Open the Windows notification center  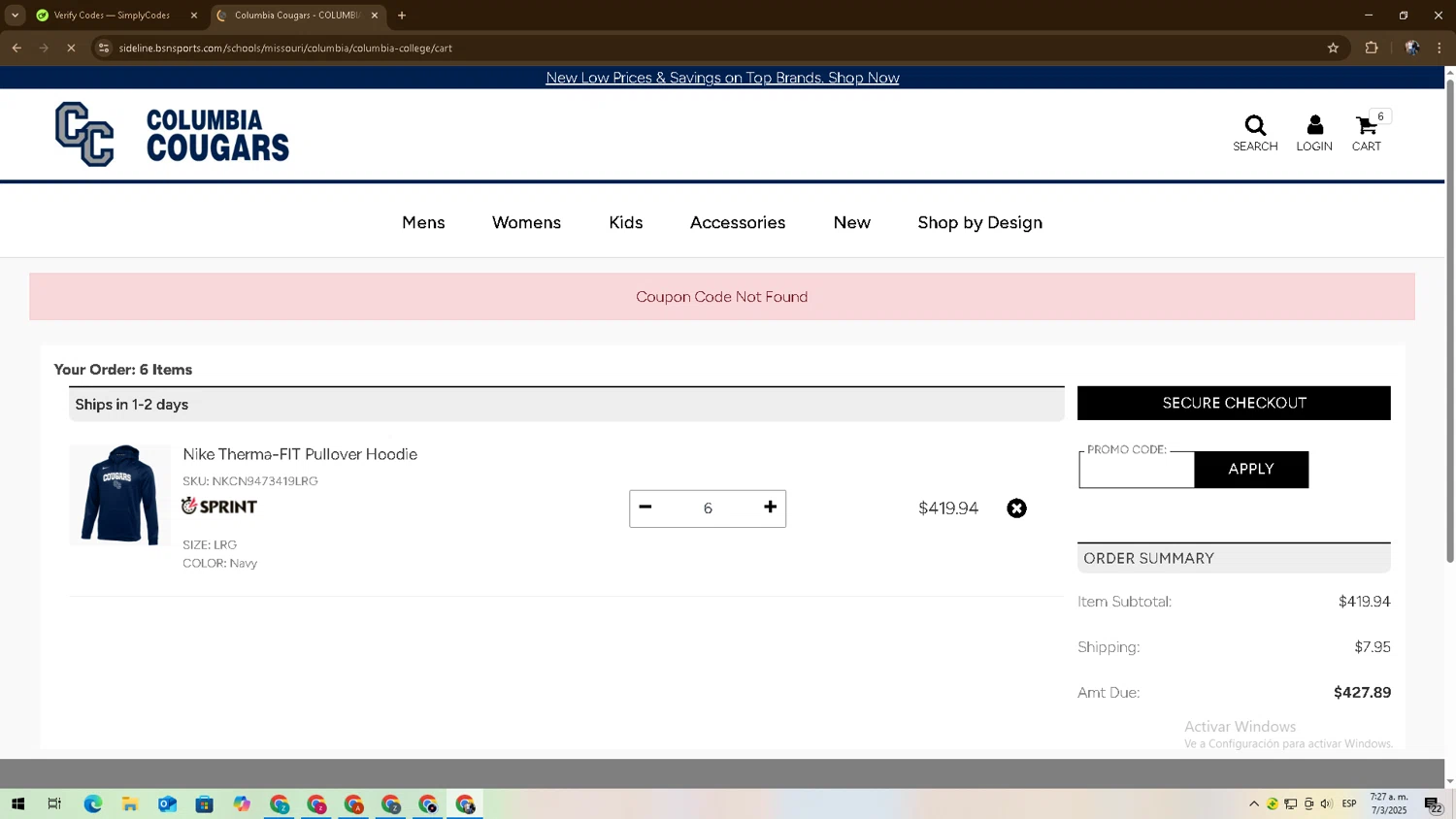pos(1434,804)
